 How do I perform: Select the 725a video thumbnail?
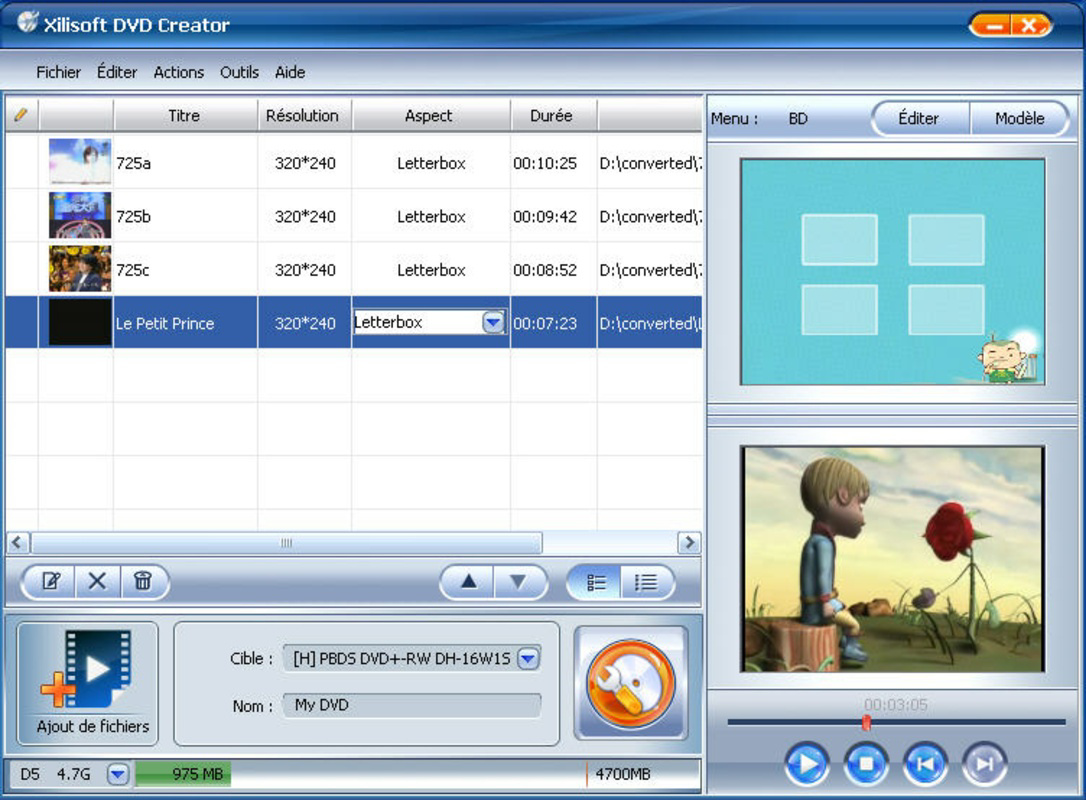(x=80, y=162)
